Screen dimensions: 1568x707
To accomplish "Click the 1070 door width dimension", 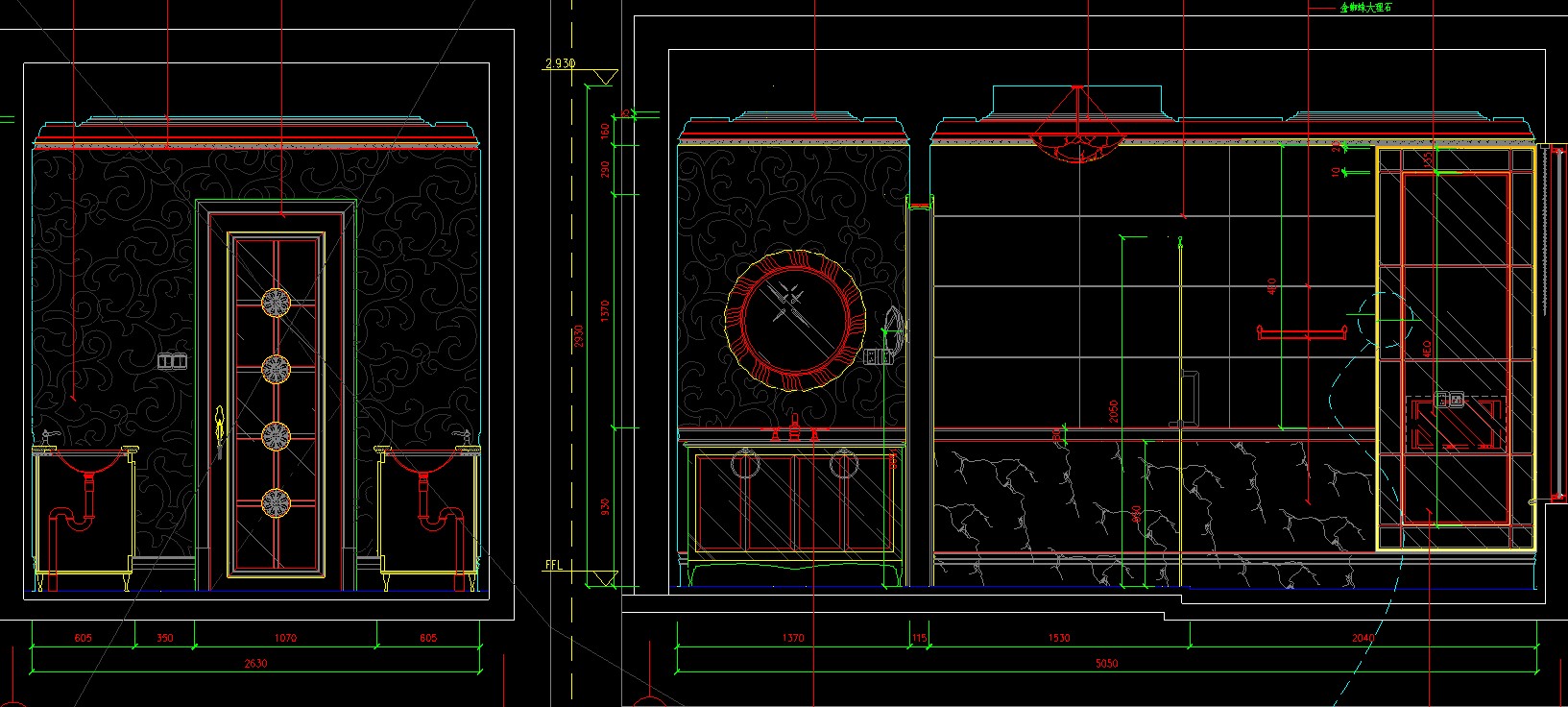I will click(285, 638).
